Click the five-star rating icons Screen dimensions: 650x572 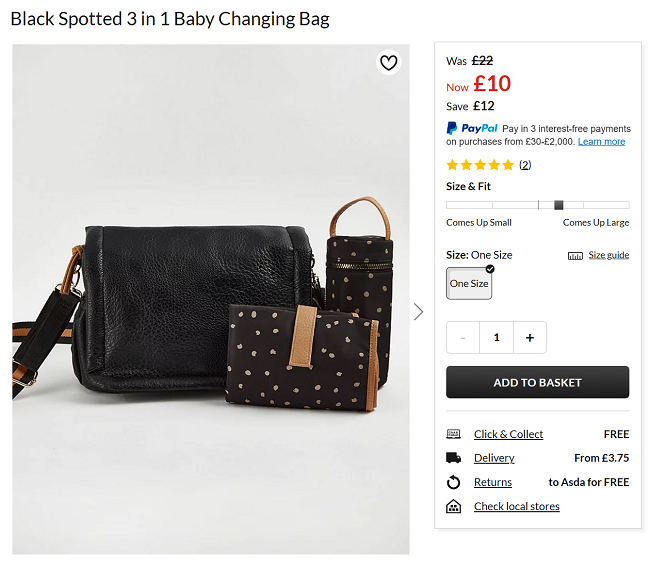(x=480, y=165)
